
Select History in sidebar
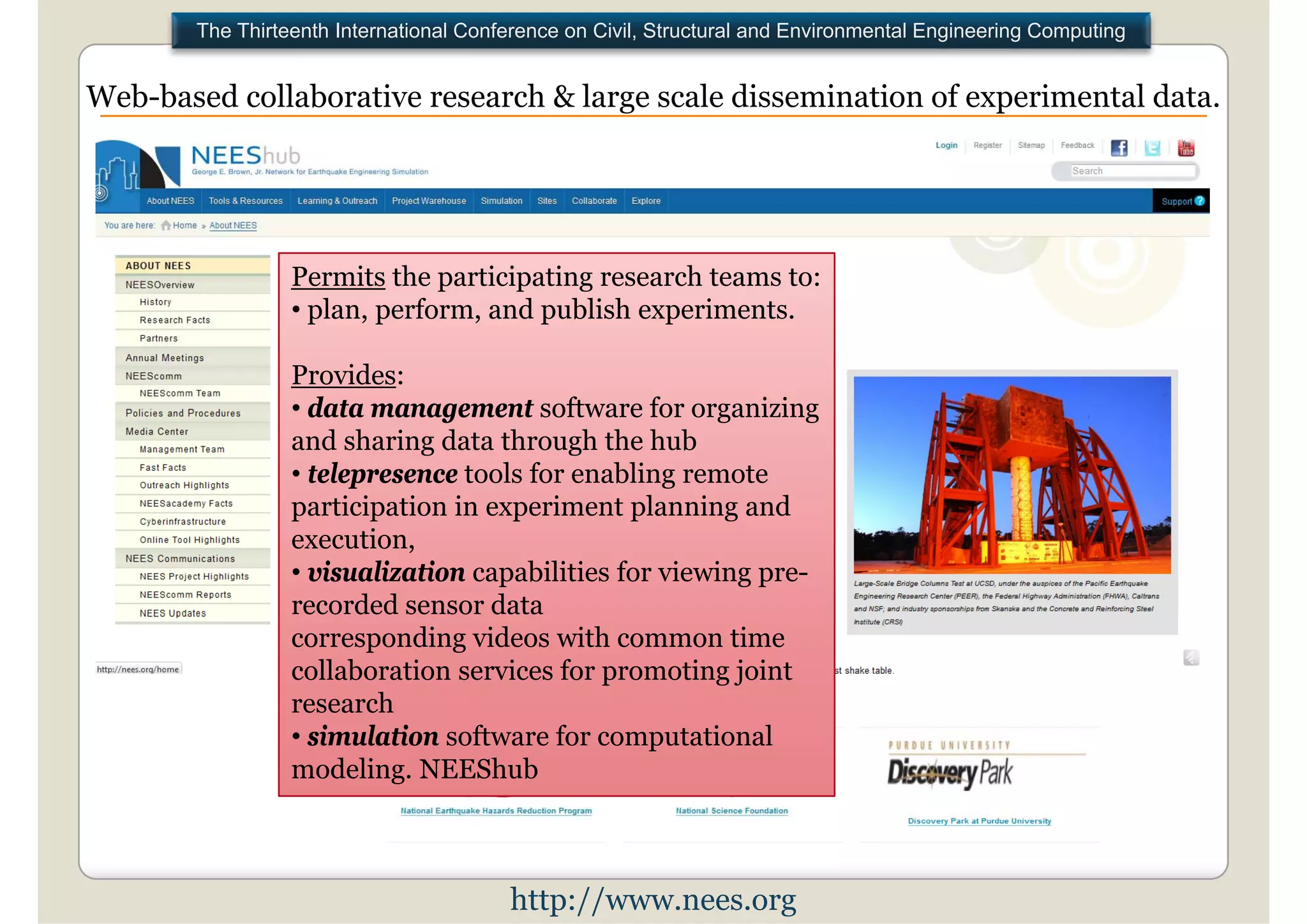tap(193, 302)
